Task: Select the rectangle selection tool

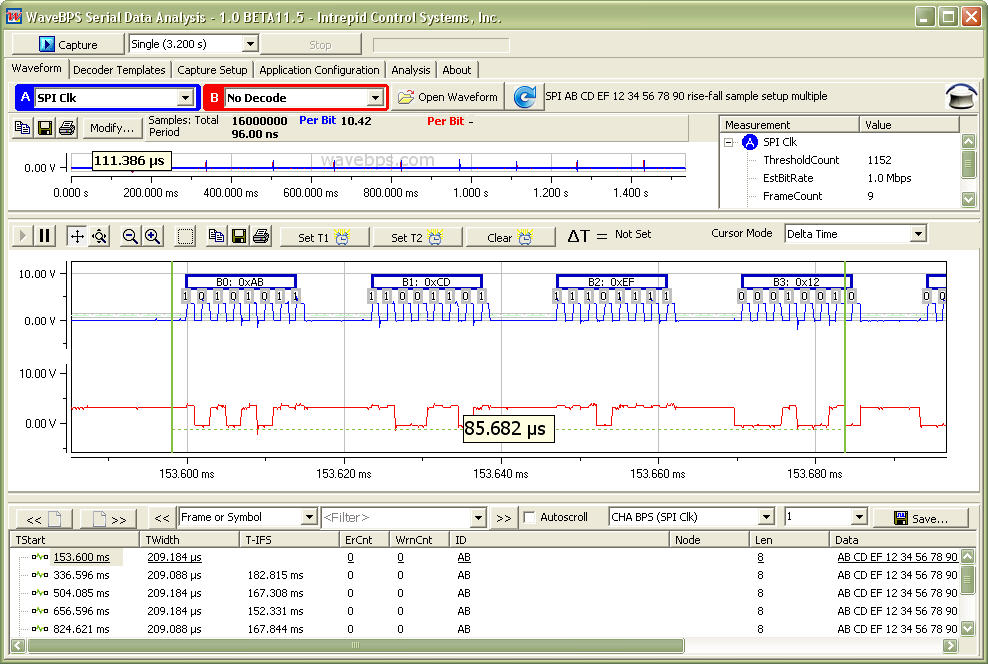Action: coord(185,236)
